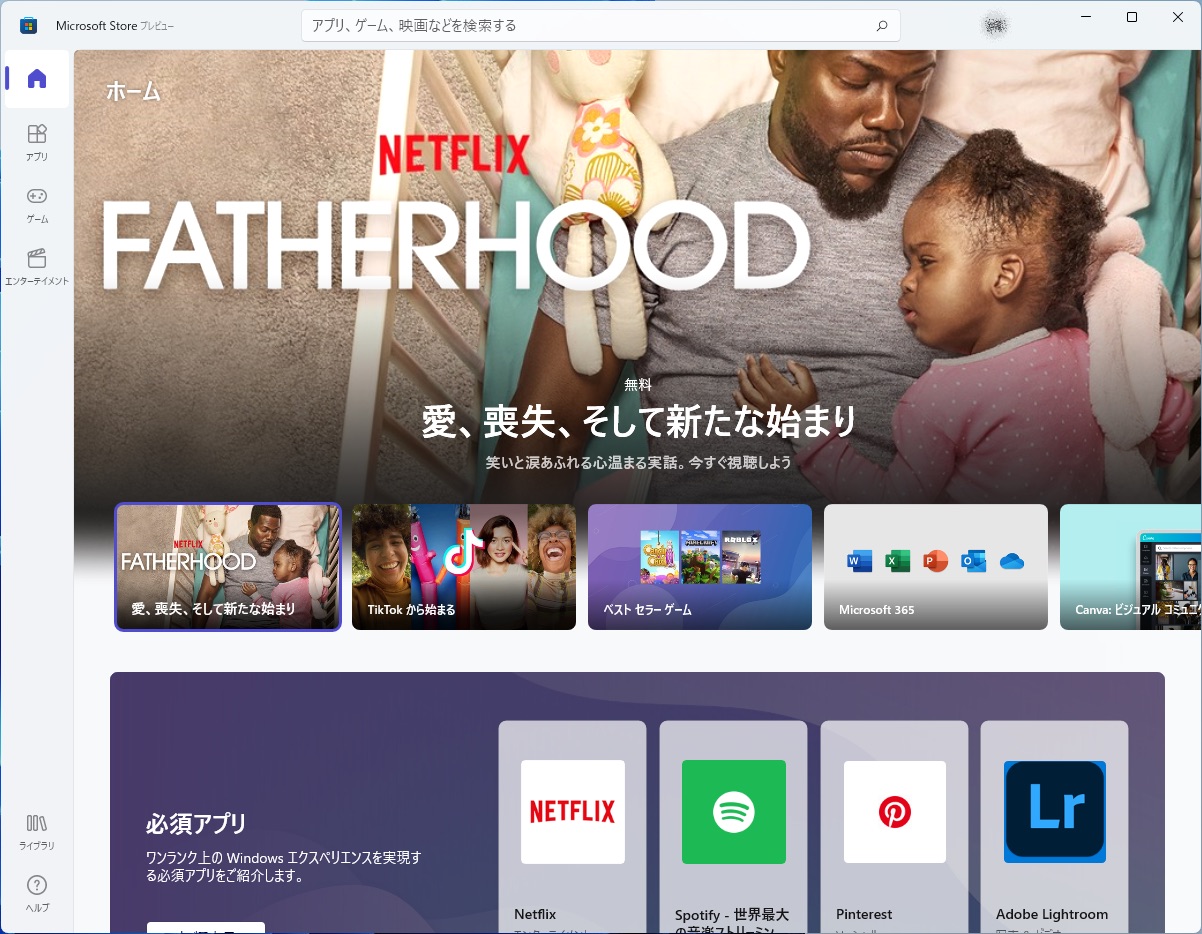This screenshot has height=934, width=1202.
Task: Click the search magnifier icon
Action: [881, 26]
